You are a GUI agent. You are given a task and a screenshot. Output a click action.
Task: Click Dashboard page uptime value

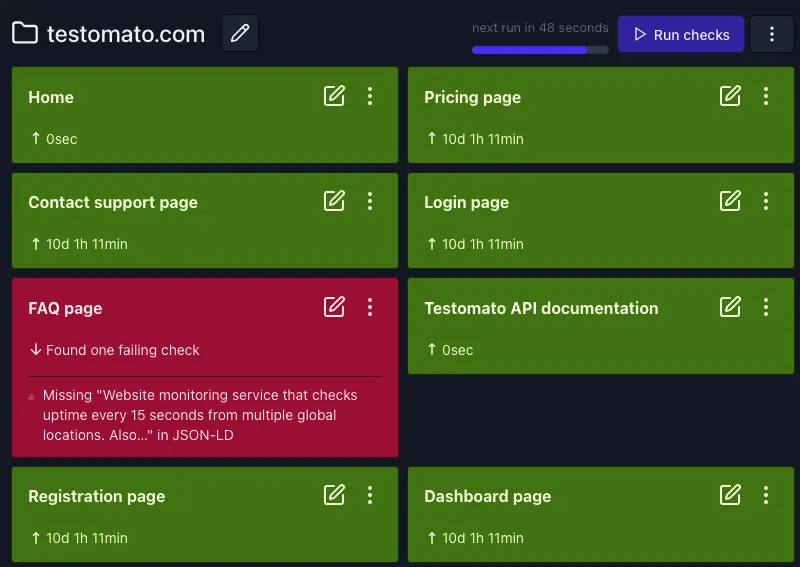[483, 538]
